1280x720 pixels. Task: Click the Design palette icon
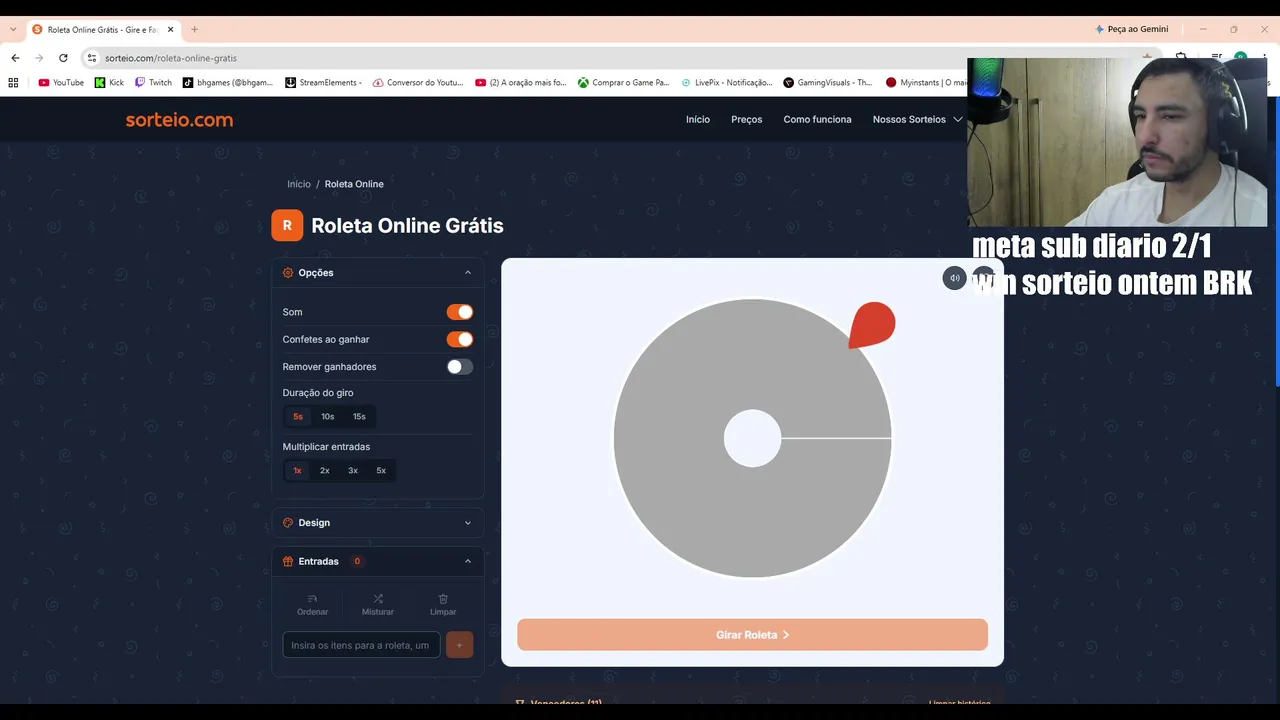tap(288, 523)
